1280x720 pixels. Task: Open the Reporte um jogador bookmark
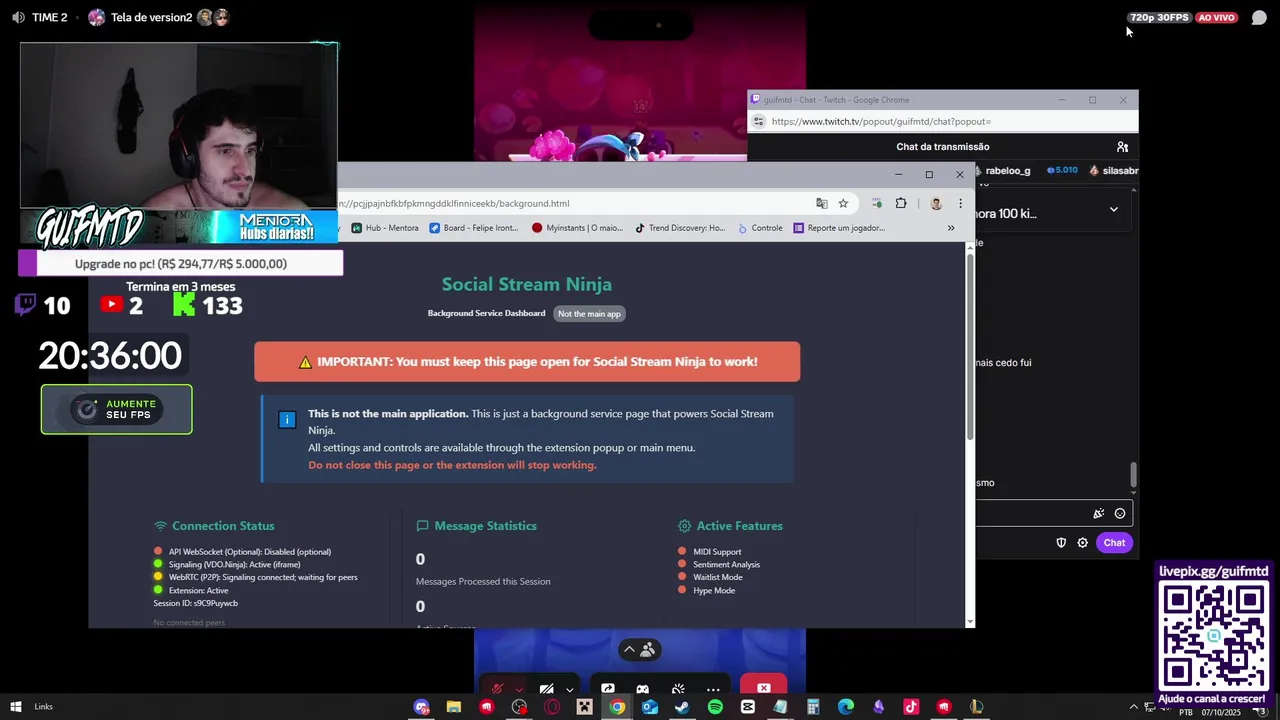(x=839, y=228)
